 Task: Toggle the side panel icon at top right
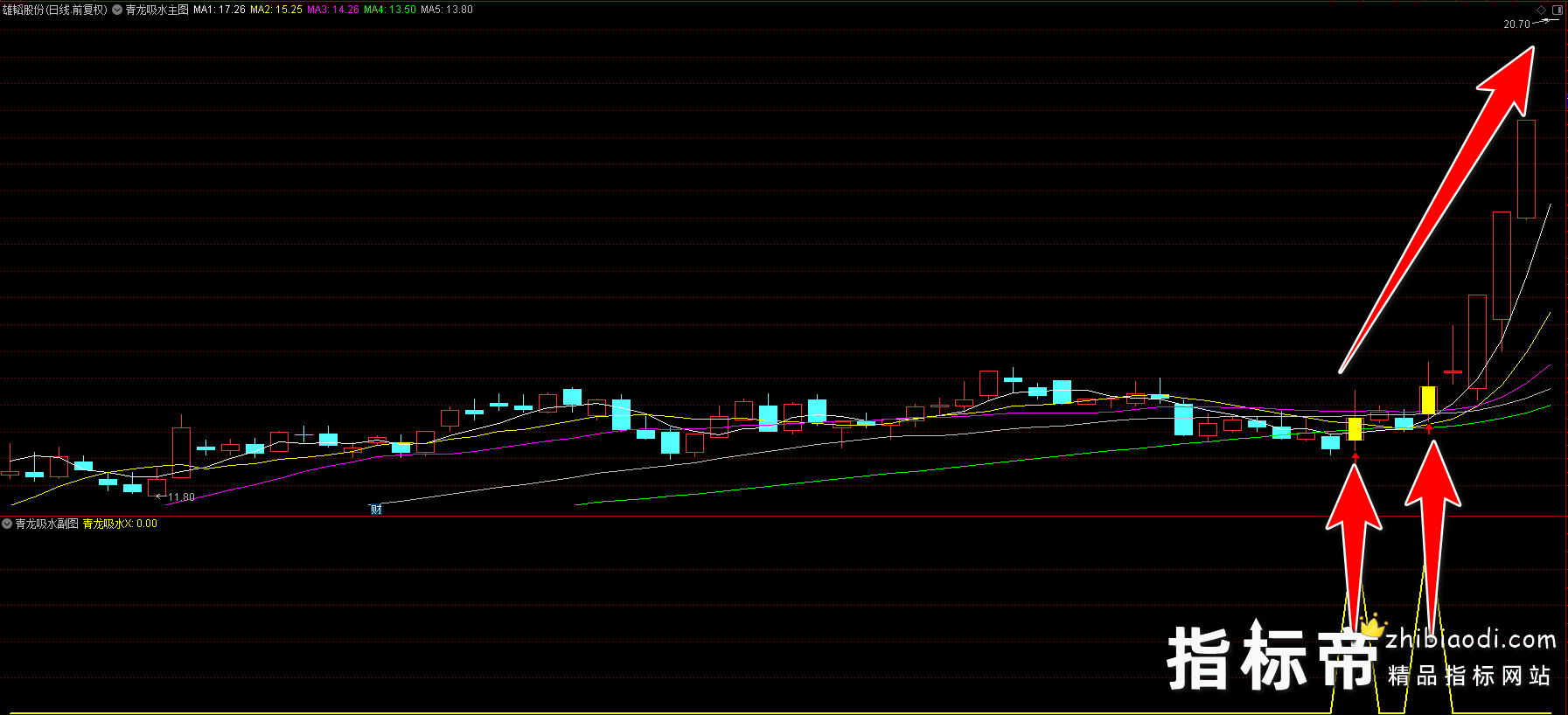(x=1558, y=10)
